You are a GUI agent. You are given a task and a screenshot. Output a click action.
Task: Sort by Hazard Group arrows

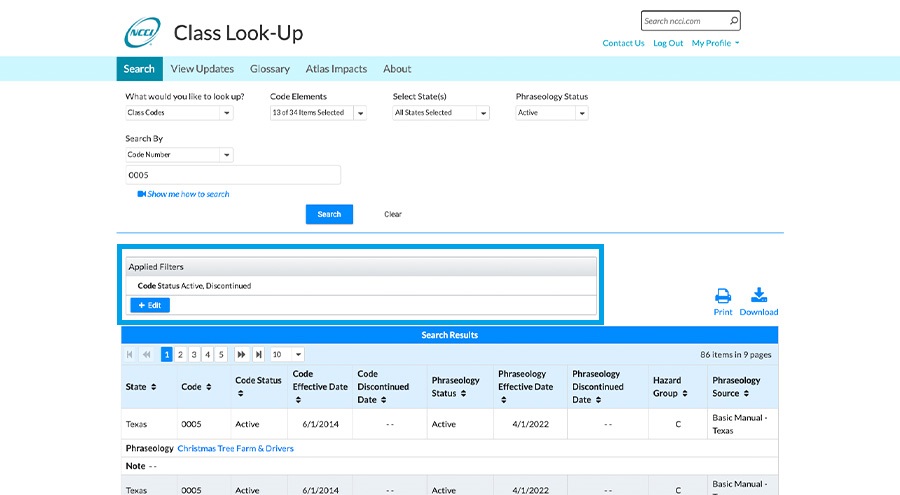[685, 393]
